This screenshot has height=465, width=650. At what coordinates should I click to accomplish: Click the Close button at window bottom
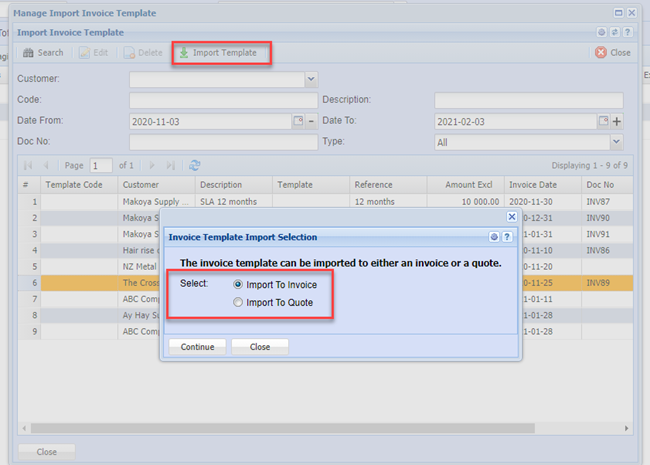(46, 452)
